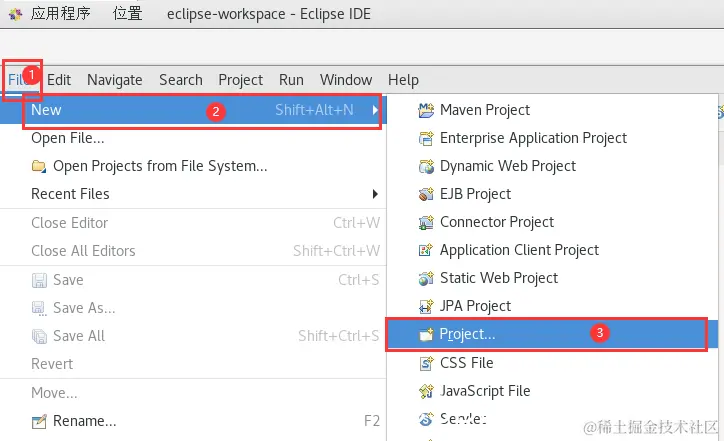
Task: Click the EJB Project icon
Action: tap(426, 194)
